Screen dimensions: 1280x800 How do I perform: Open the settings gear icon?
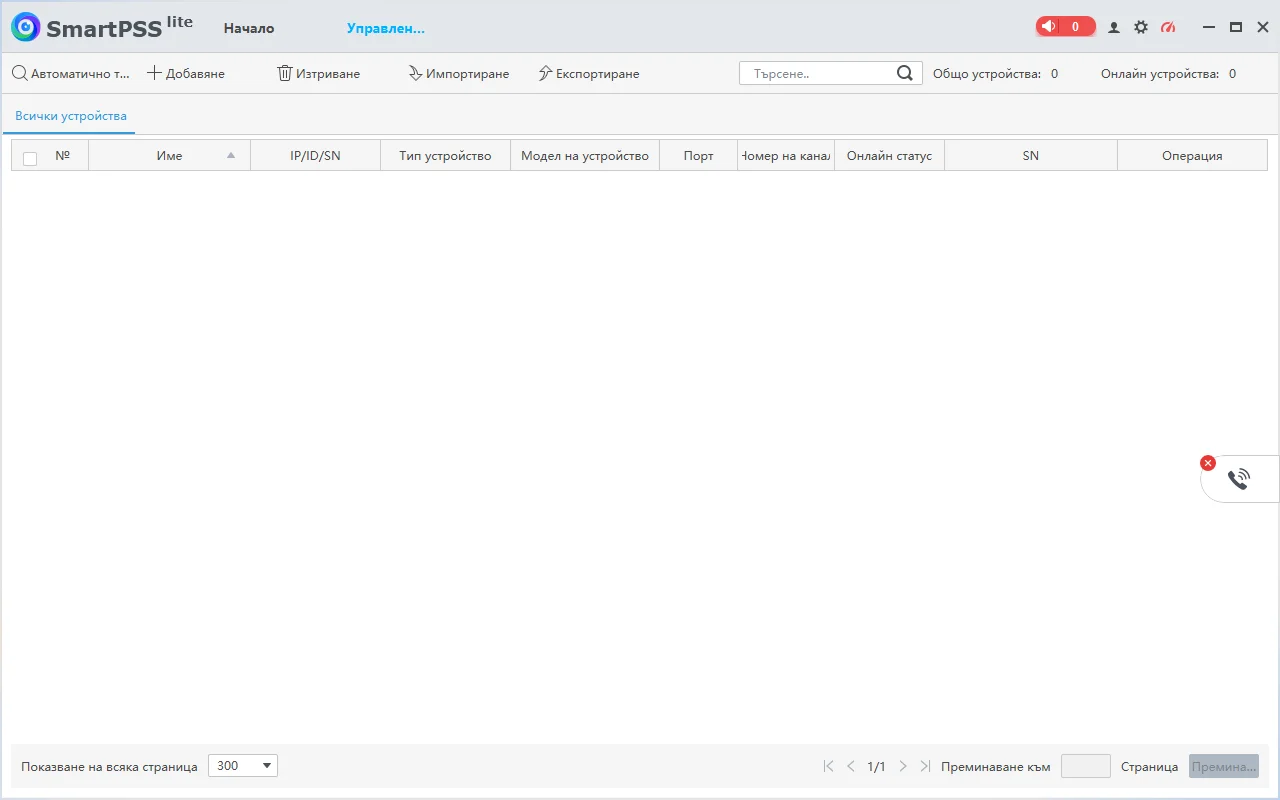(1141, 28)
